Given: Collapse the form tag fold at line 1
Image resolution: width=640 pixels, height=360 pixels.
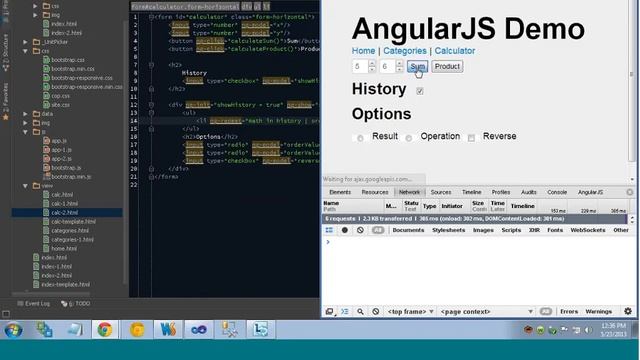Looking at the screenshot, I should tap(151, 17).
